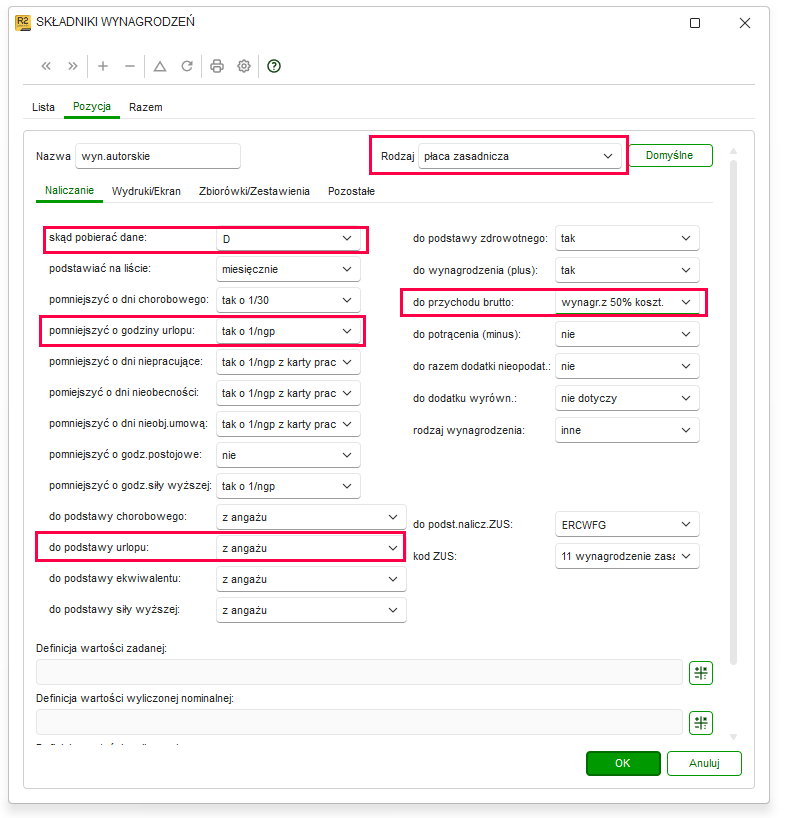Open formula editor for Definicja wartości zadanej
Image resolution: width=787 pixels, height=818 pixels.
tap(700, 673)
